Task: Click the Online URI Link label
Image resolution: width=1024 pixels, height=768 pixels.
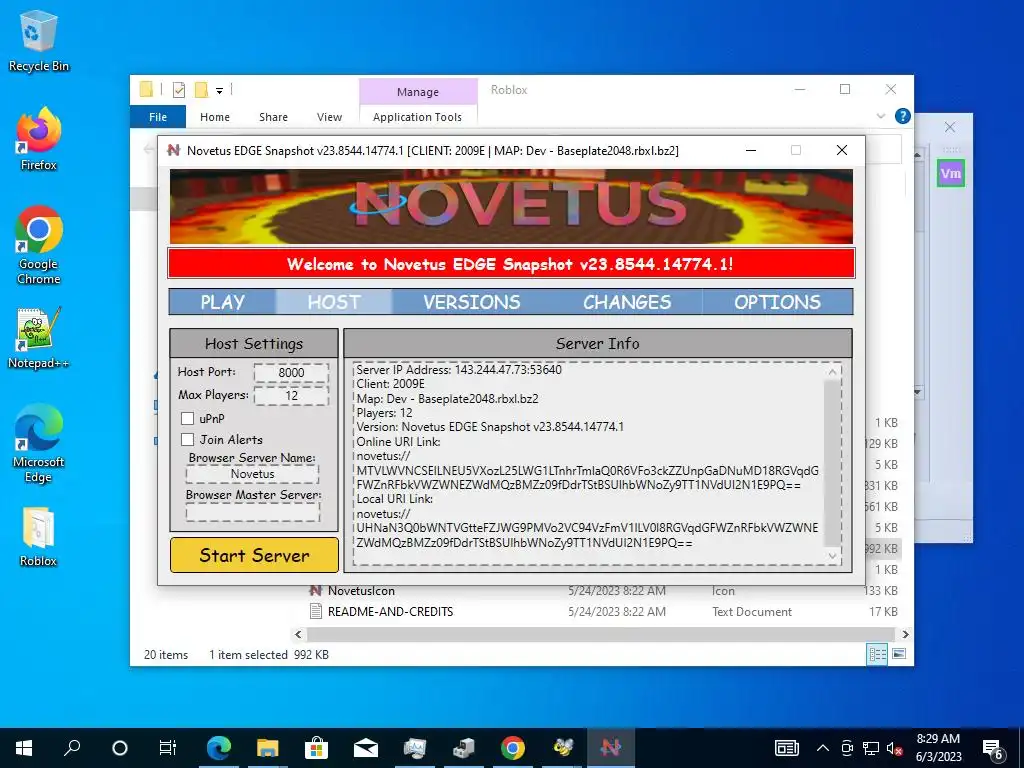Action: [398, 441]
